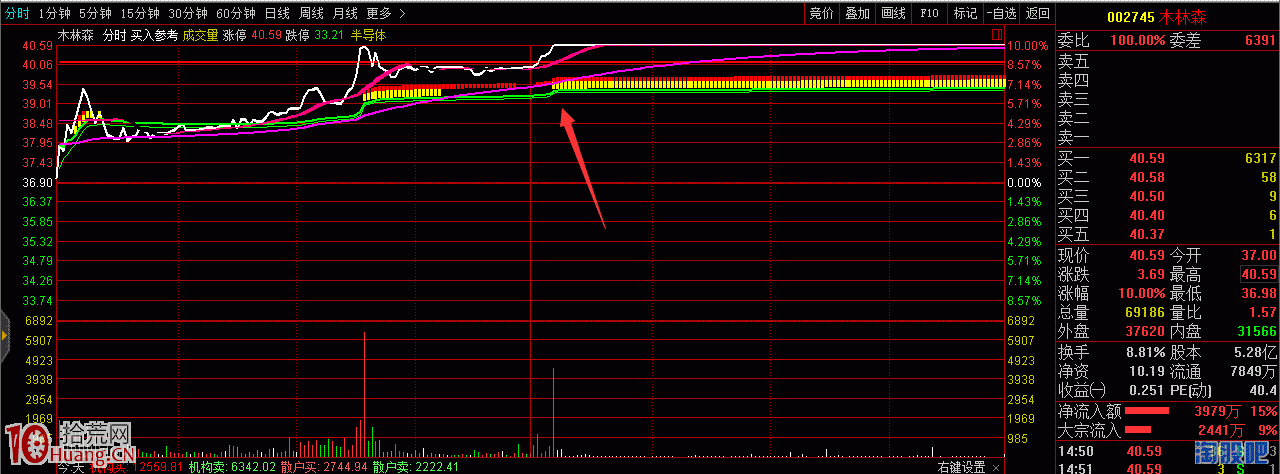Click the 现价 40.59 value
1280x474 pixels.
[x=1147, y=256]
